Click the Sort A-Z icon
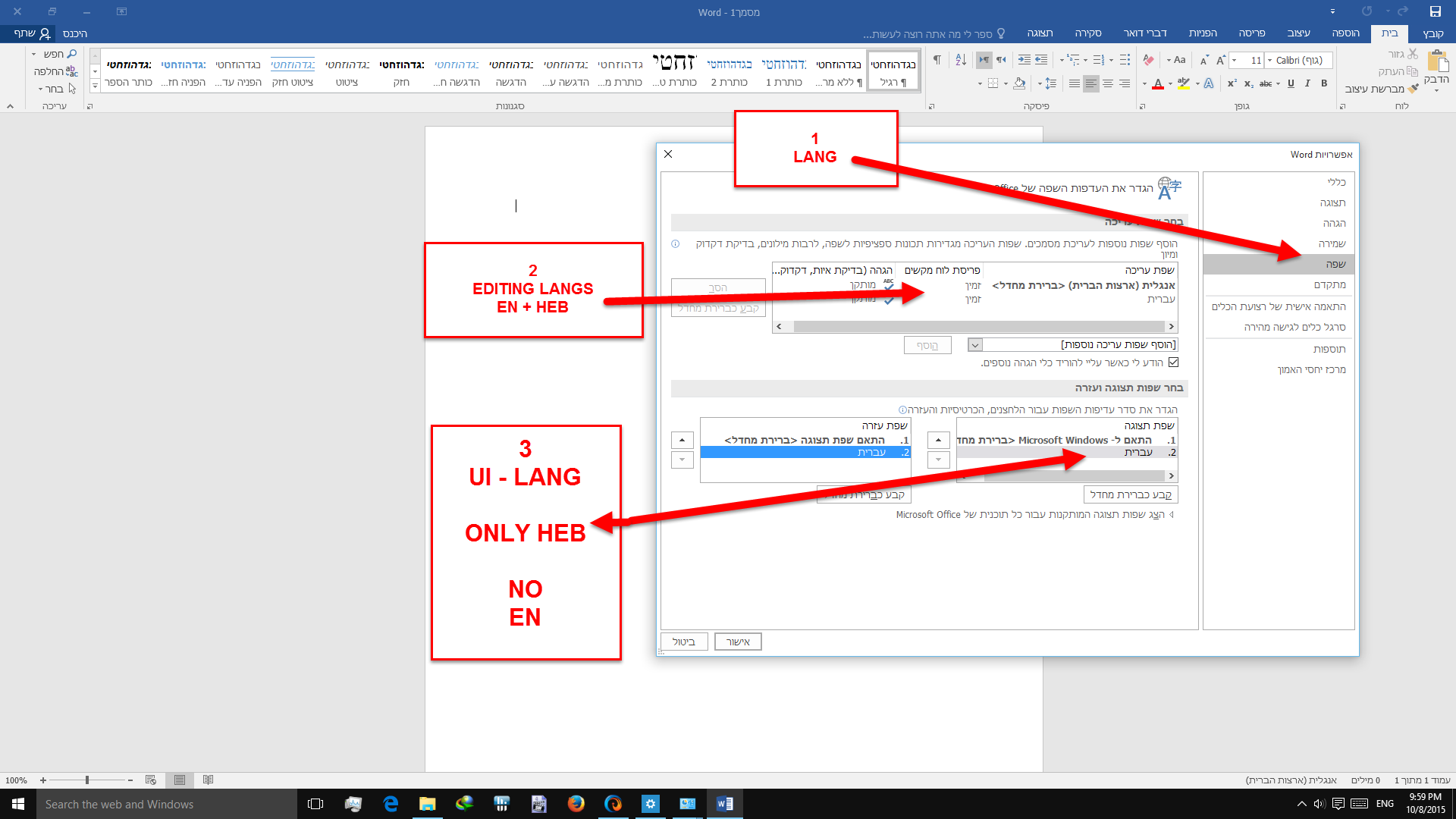Image resolution: width=1456 pixels, height=819 pixels. [x=961, y=60]
